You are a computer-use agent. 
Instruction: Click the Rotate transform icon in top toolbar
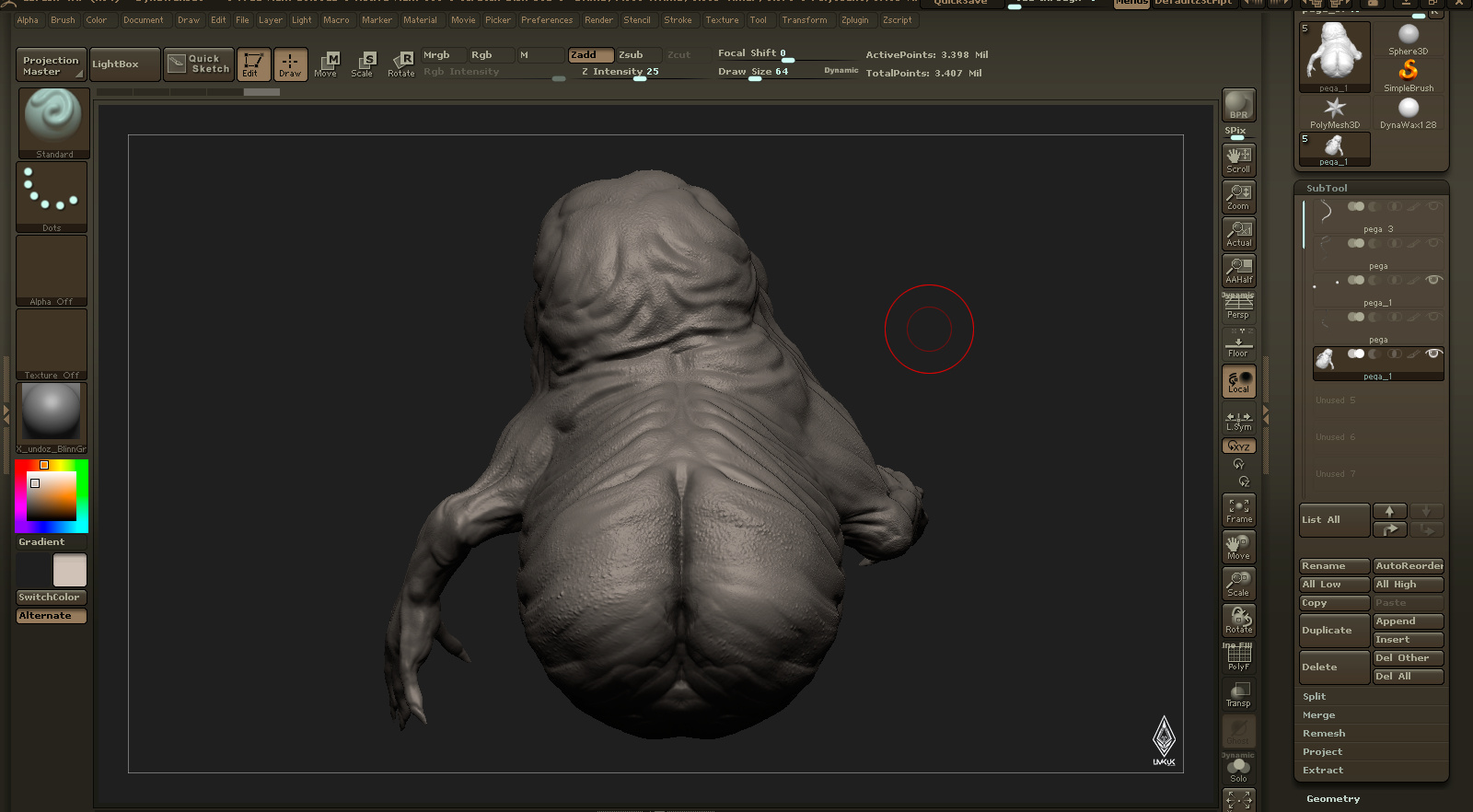[x=401, y=64]
